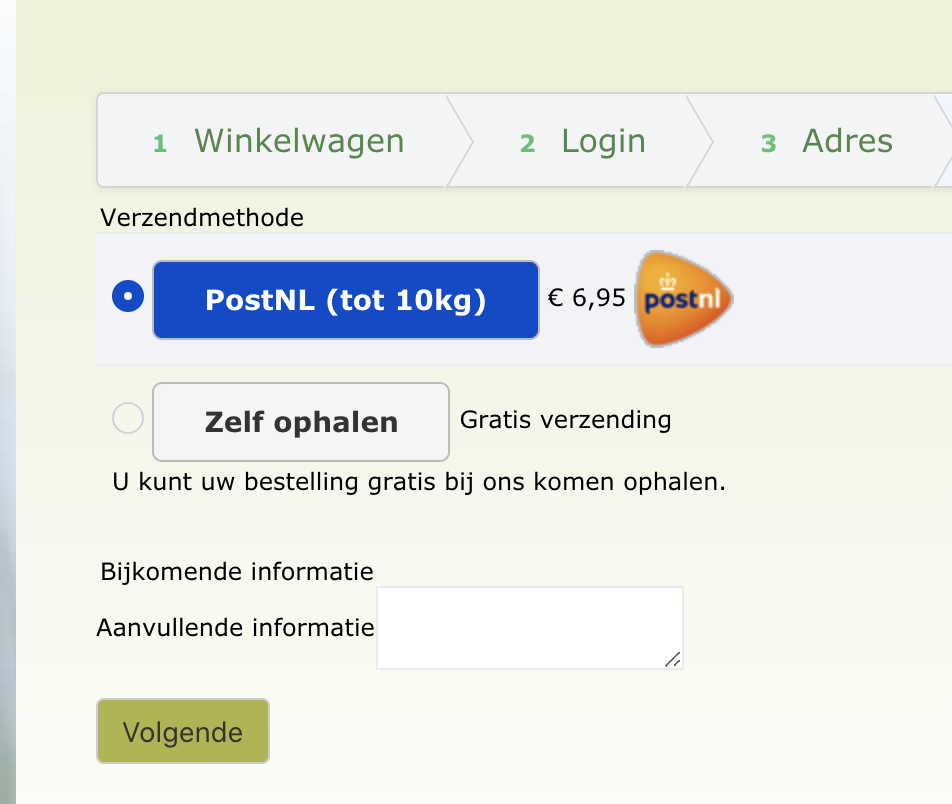This screenshot has height=804, width=952.
Task: Choose the Zelf ophalen button
Action: [301, 421]
